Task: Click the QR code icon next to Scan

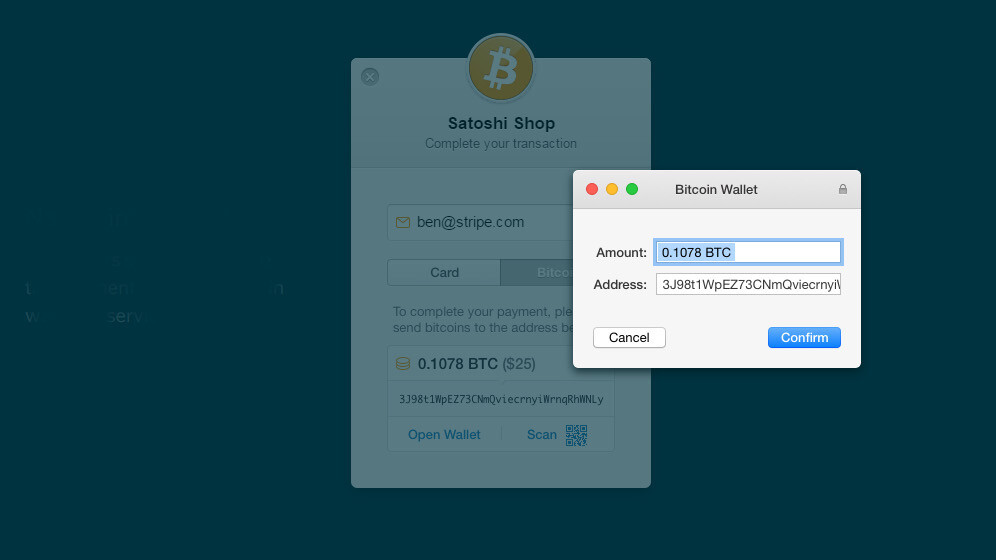Action: (x=576, y=435)
